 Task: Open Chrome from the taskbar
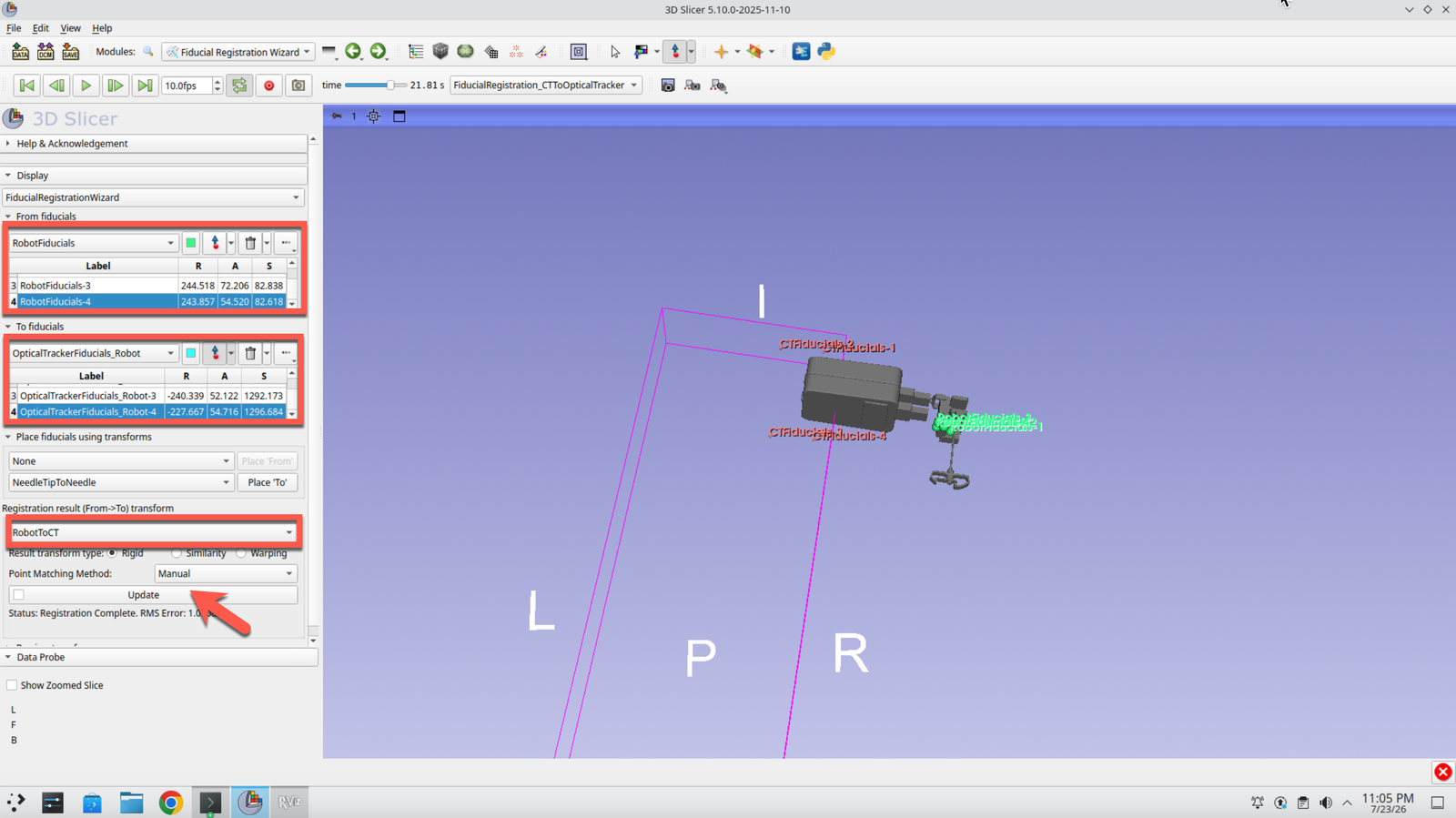[x=170, y=802]
